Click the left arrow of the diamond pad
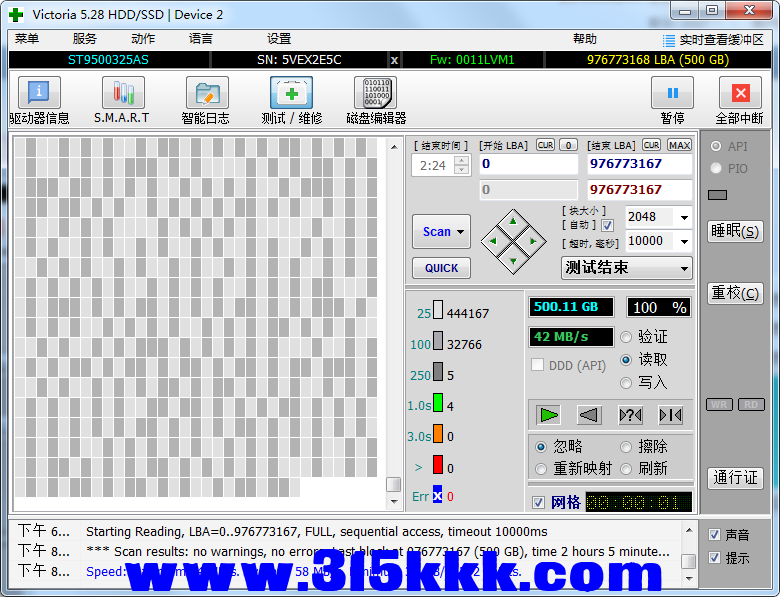This screenshot has width=780, height=597. coord(493,241)
